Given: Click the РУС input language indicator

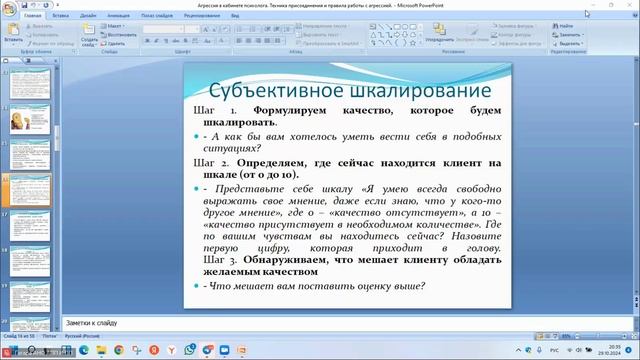Looking at the screenshot, I should (x=554, y=350).
